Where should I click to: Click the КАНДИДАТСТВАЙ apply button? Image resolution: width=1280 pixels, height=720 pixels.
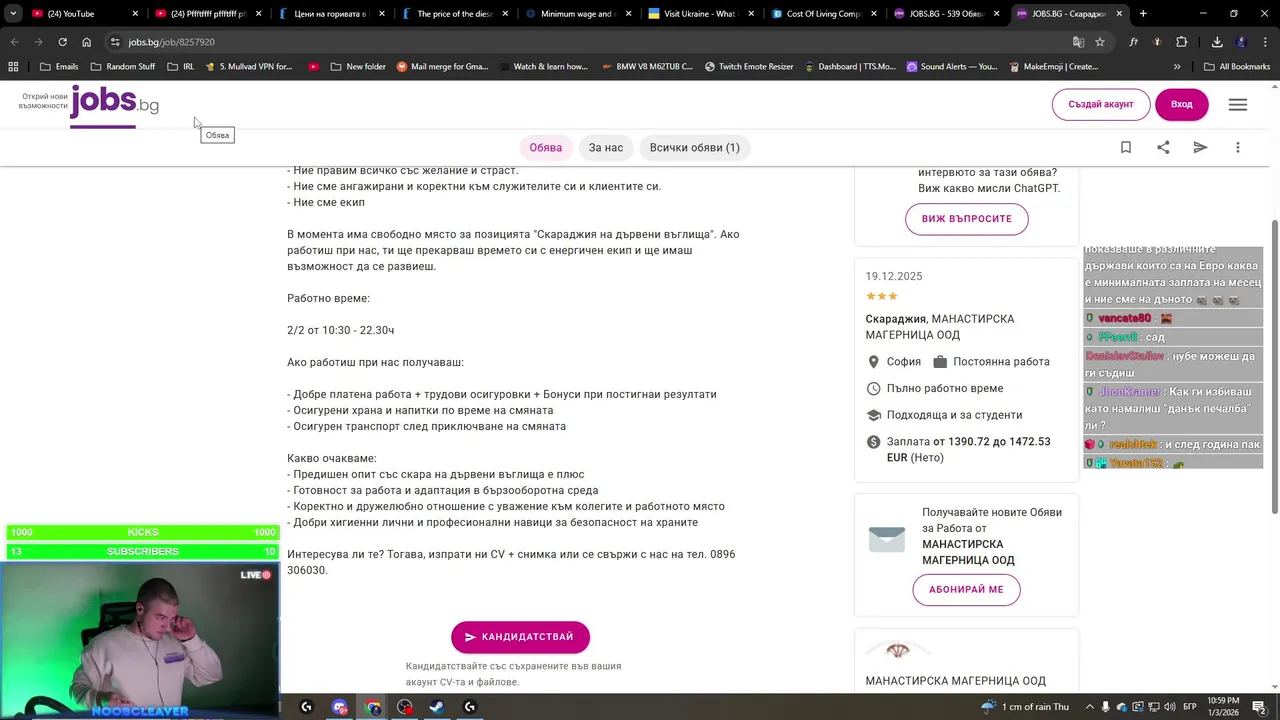tap(520, 637)
